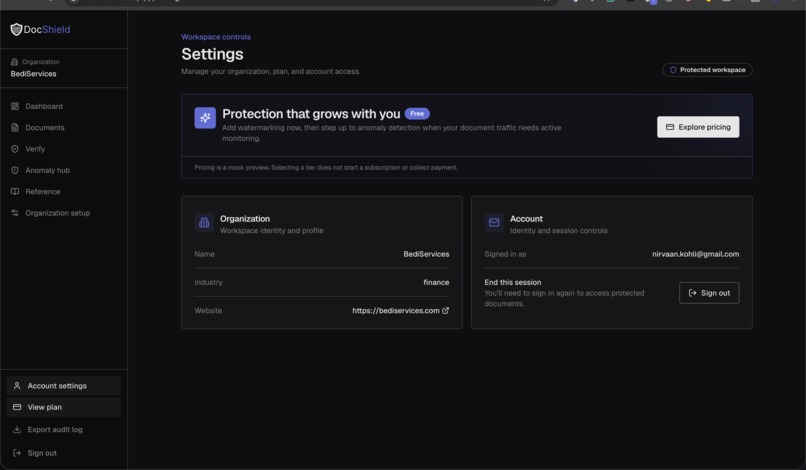Click the finance industry value
The height and width of the screenshot is (470, 806).
tap(436, 282)
